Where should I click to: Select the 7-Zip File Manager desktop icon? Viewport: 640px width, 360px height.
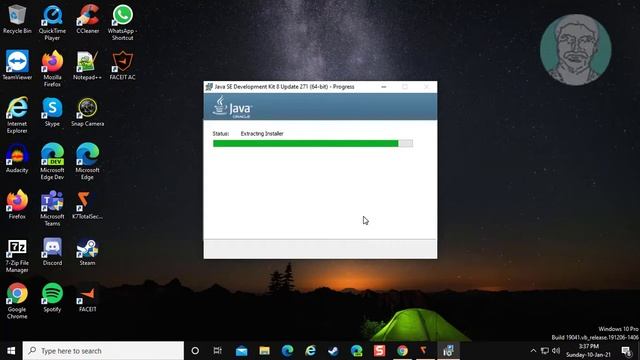[x=17, y=256]
